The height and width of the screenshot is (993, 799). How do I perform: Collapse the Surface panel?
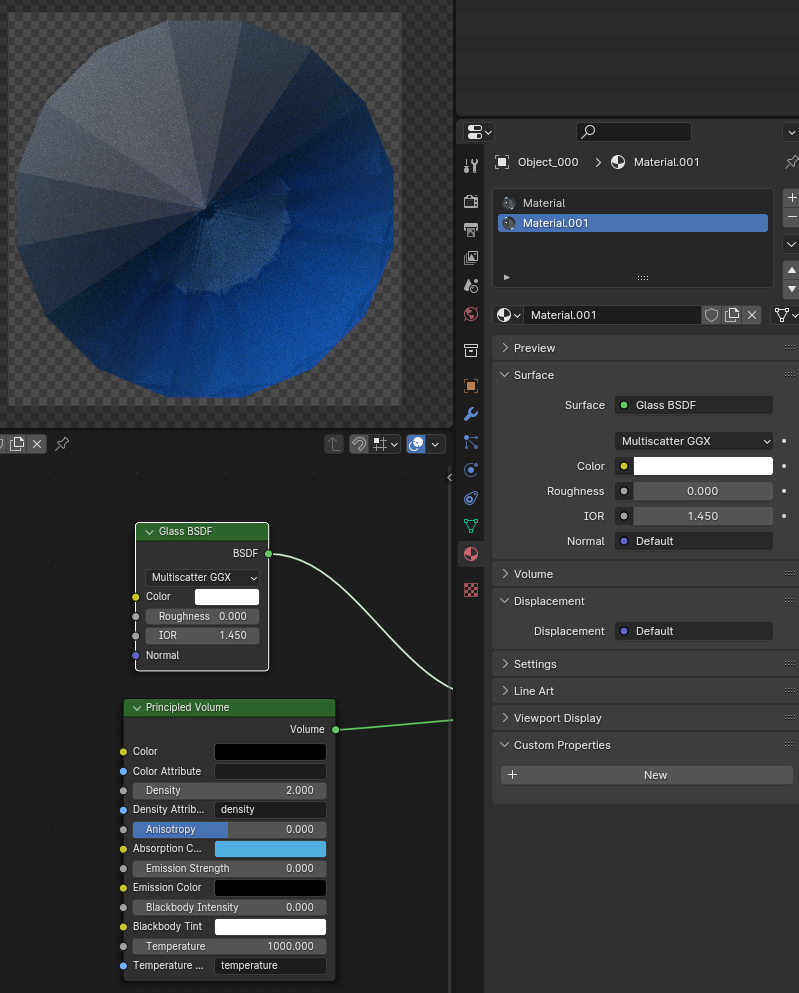click(505, 375)
